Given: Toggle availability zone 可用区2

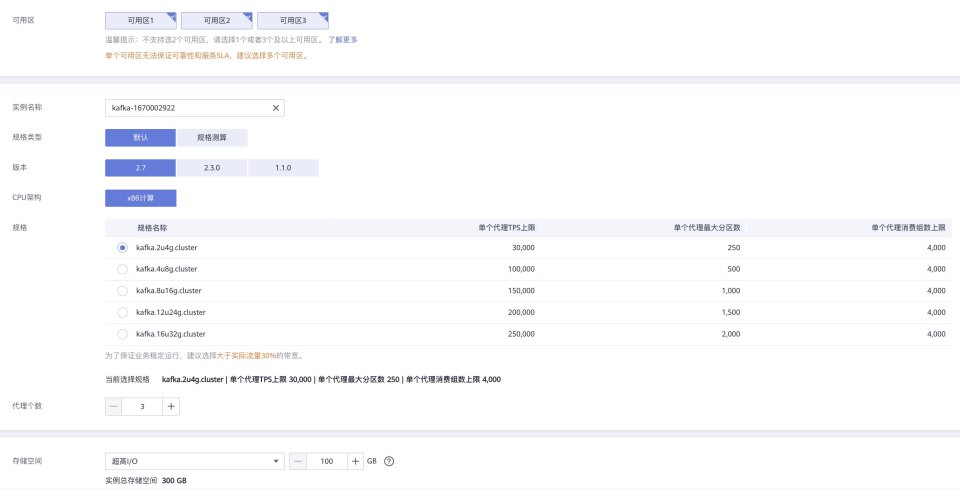Looking at the screenshot, I should [216, 20].
